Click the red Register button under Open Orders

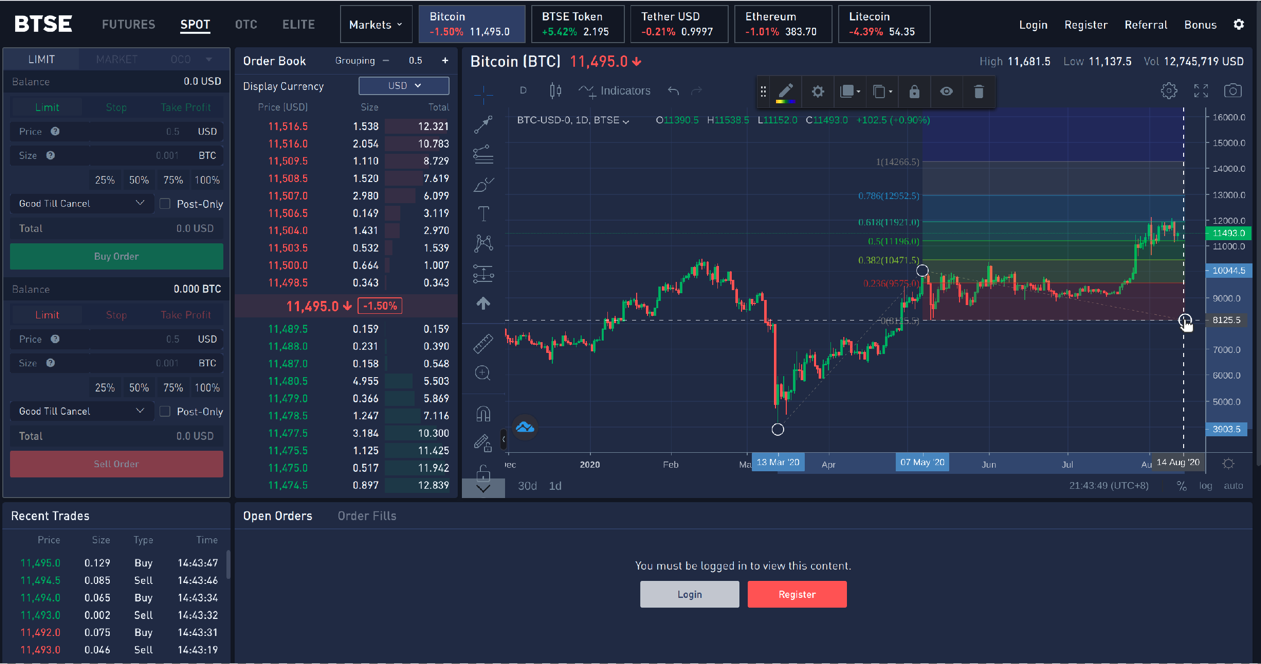tap(797, 594)
